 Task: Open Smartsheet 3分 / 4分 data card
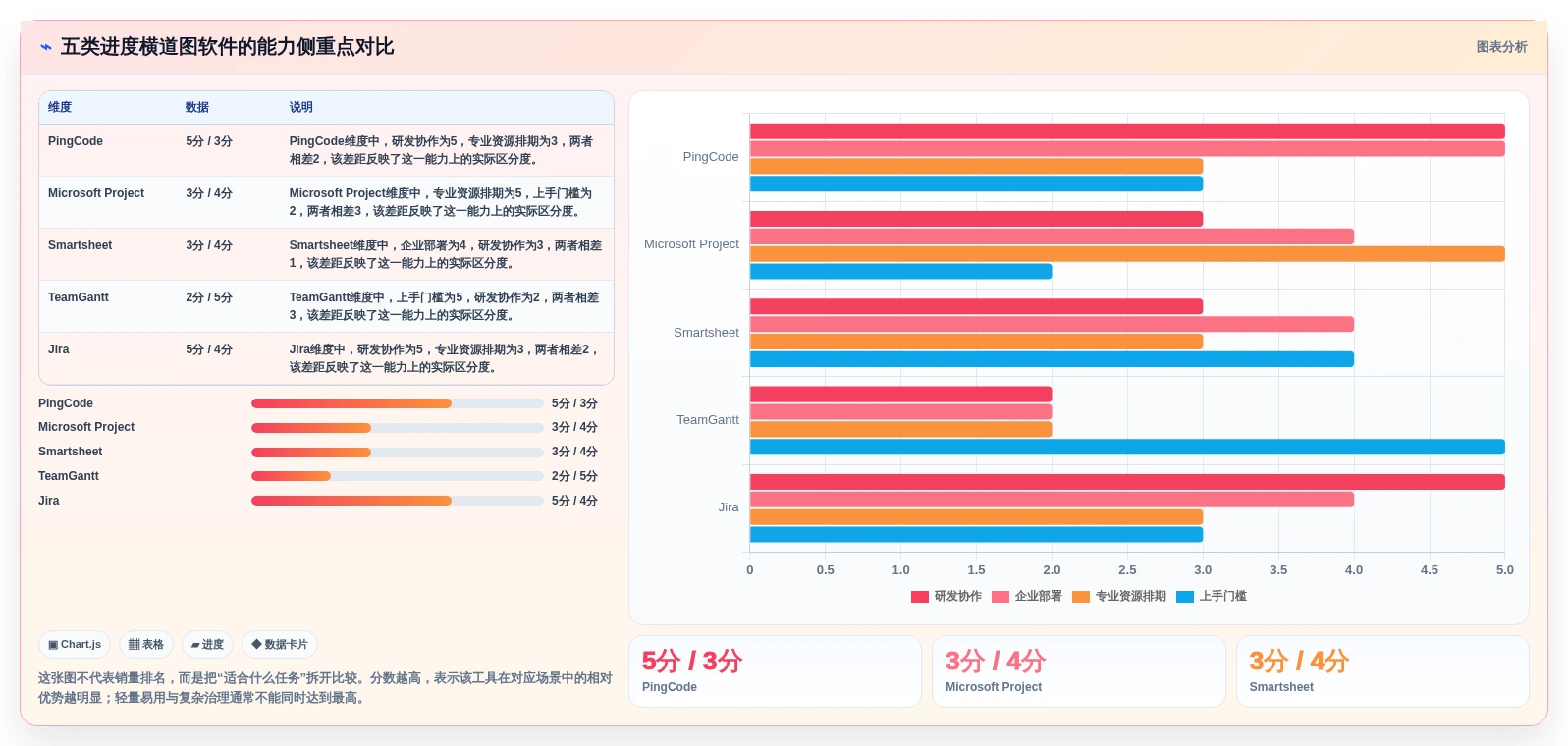[1382, 671]
